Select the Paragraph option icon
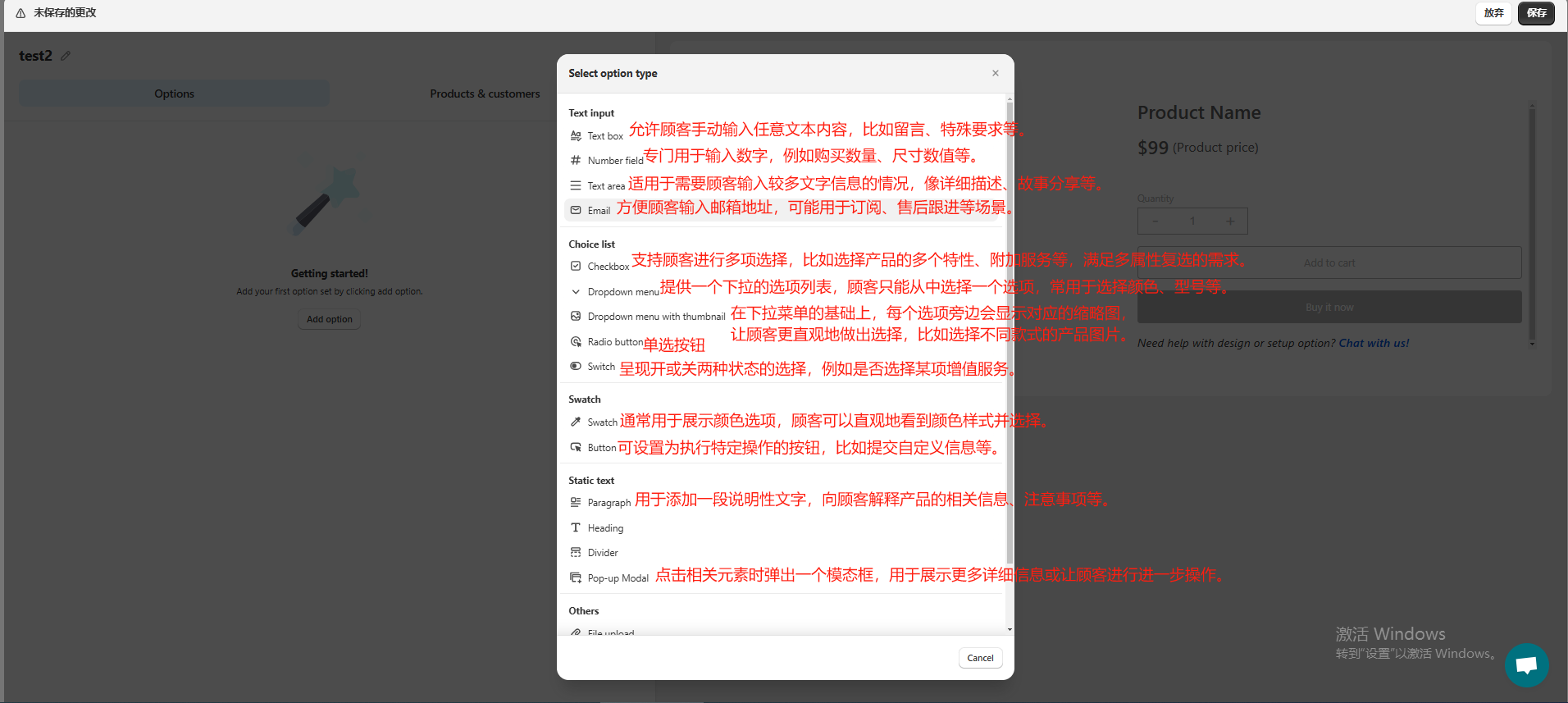The height and width of the screenshot is (703, 1568). 576,502
